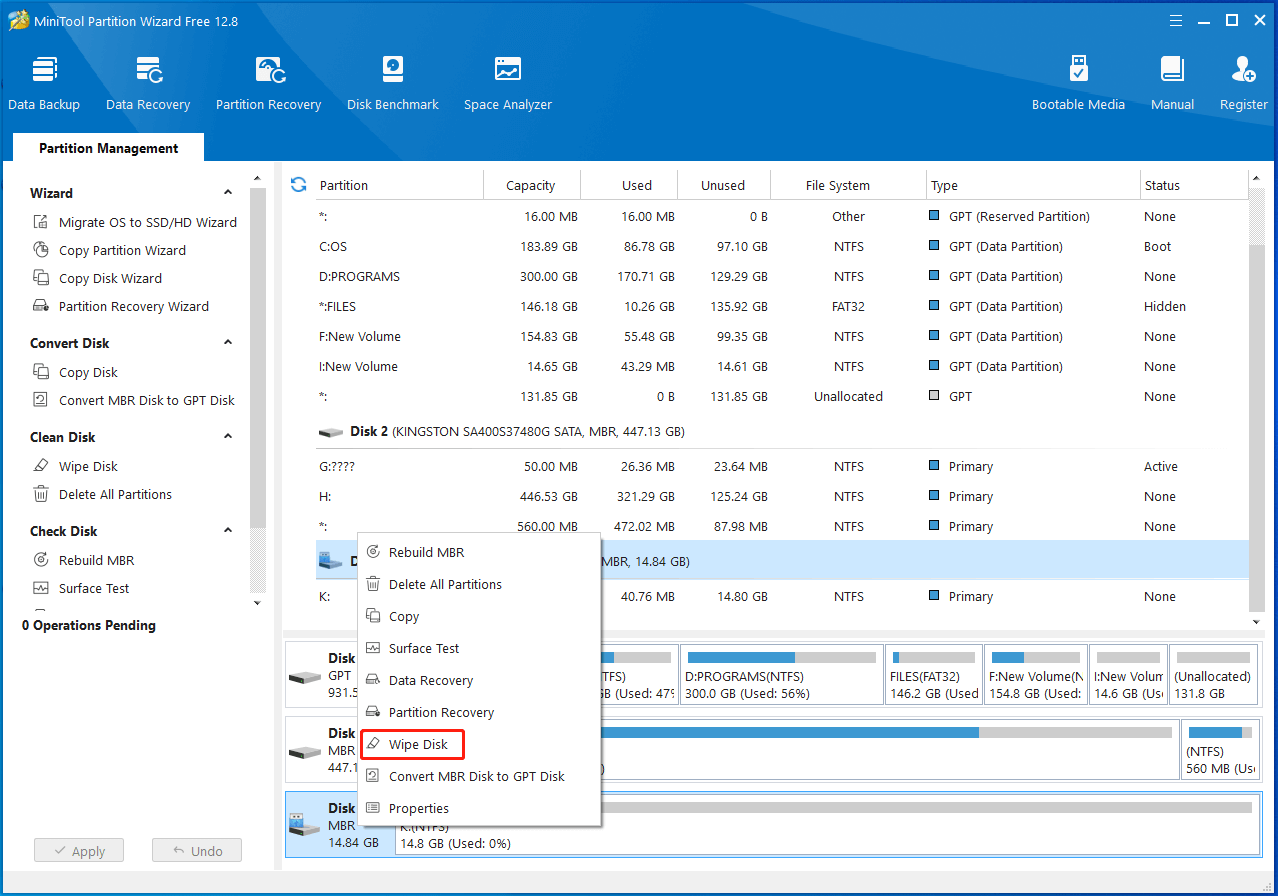Image resolution: width=1278 pixels, height=896 pixels.
Task: Select the FILES(FAT32) block in disk map
Action: [x=934, y=675]
